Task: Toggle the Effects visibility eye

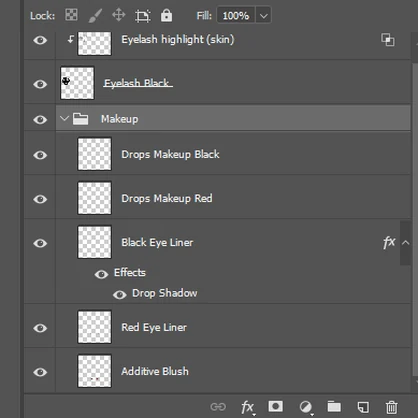Action: [101, 274]
